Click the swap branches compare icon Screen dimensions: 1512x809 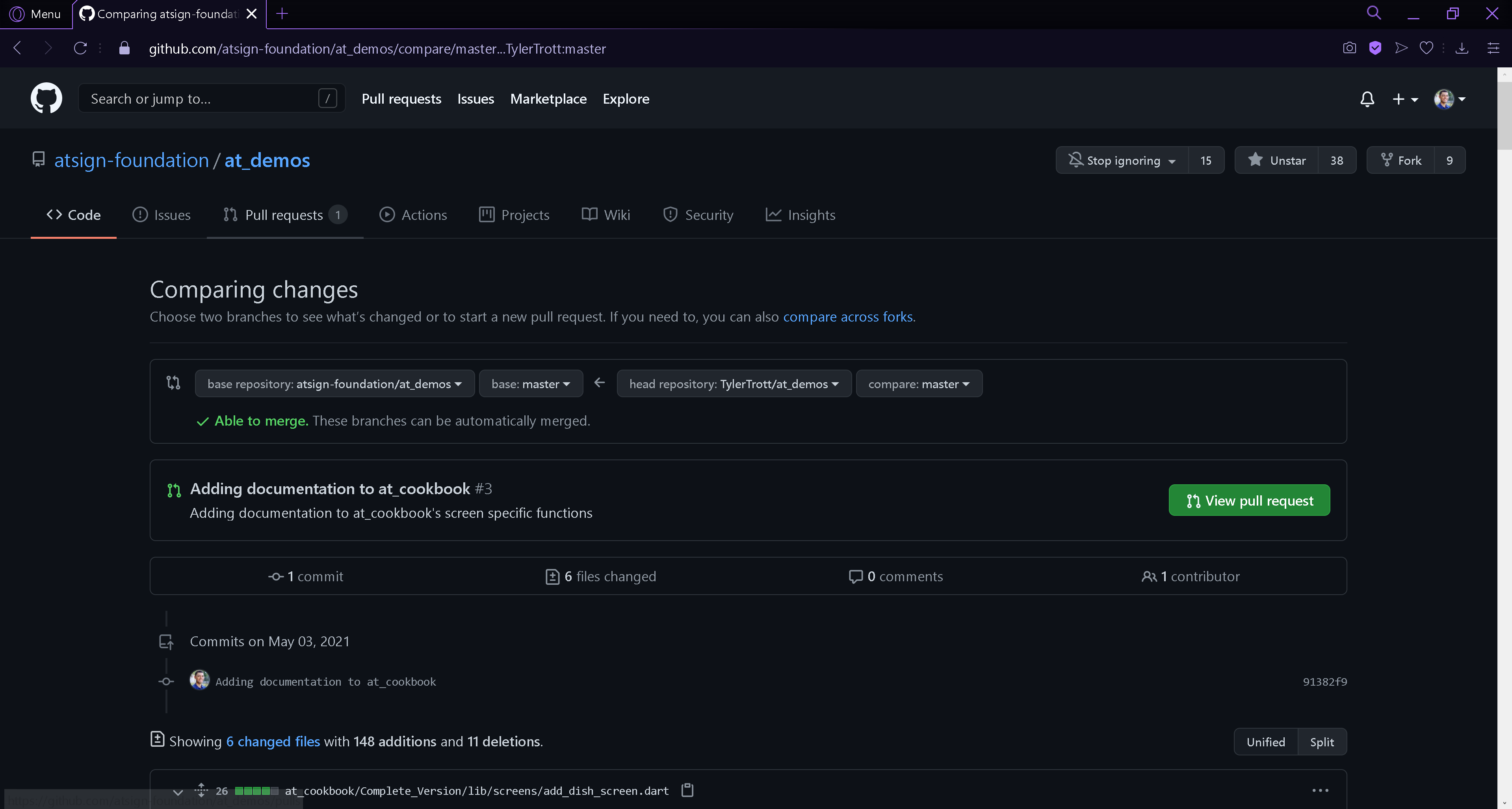click(173, 383)
